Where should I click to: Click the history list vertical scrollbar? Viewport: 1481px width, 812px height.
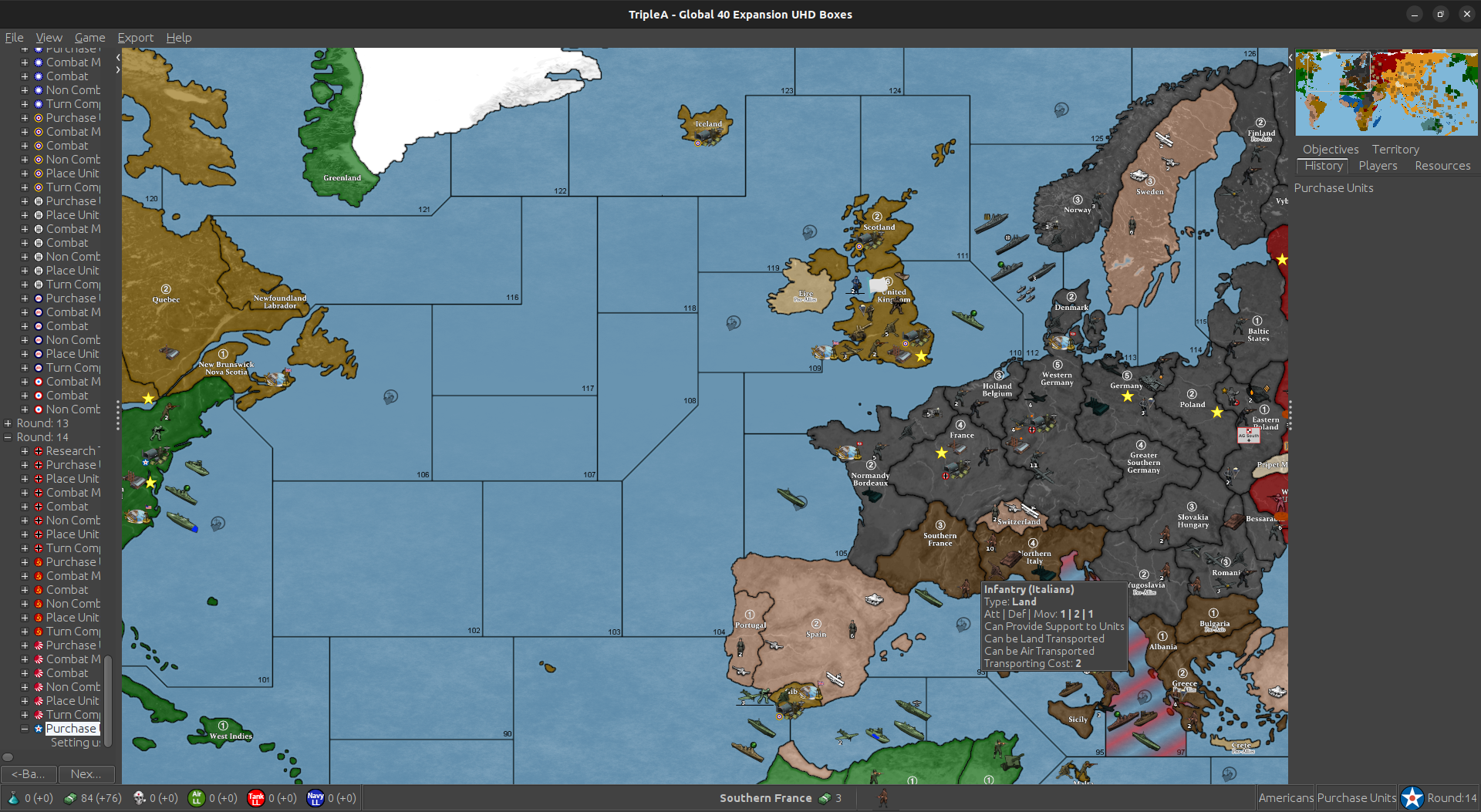coord(108,701)
